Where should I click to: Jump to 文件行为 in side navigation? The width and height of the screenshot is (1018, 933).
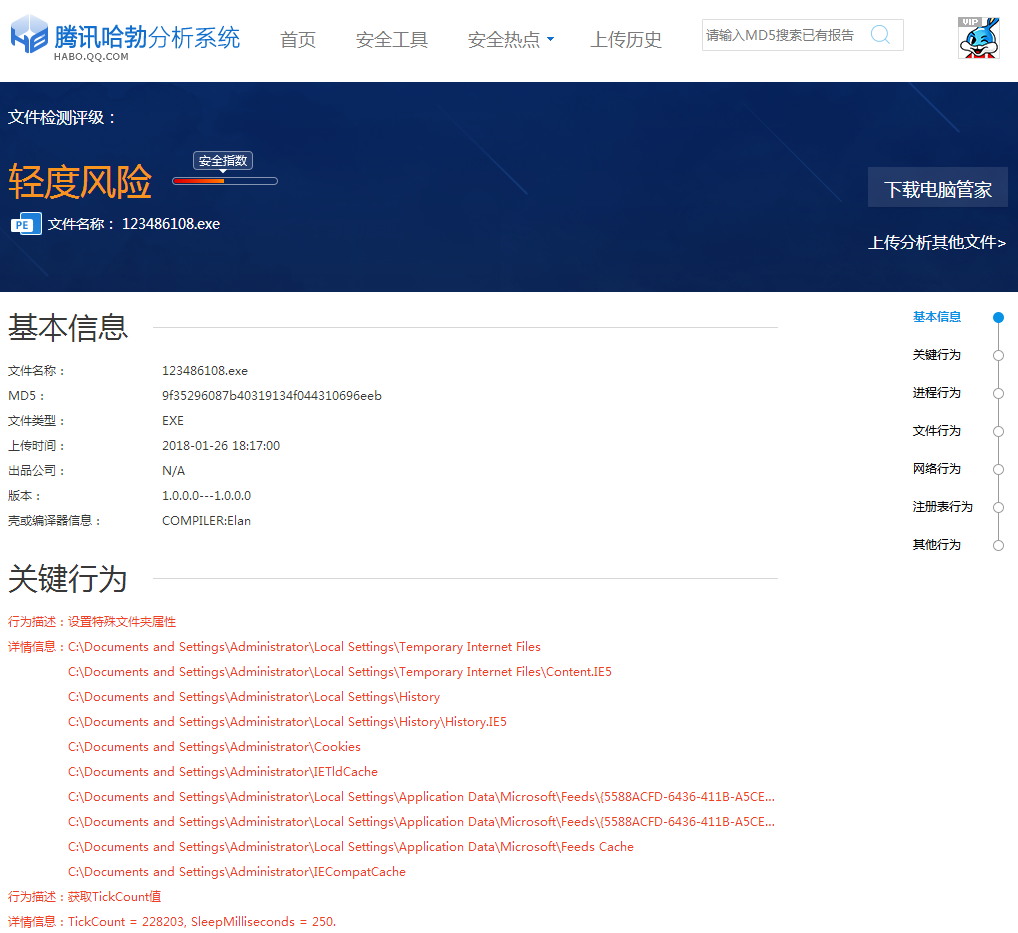coord(936,430)
